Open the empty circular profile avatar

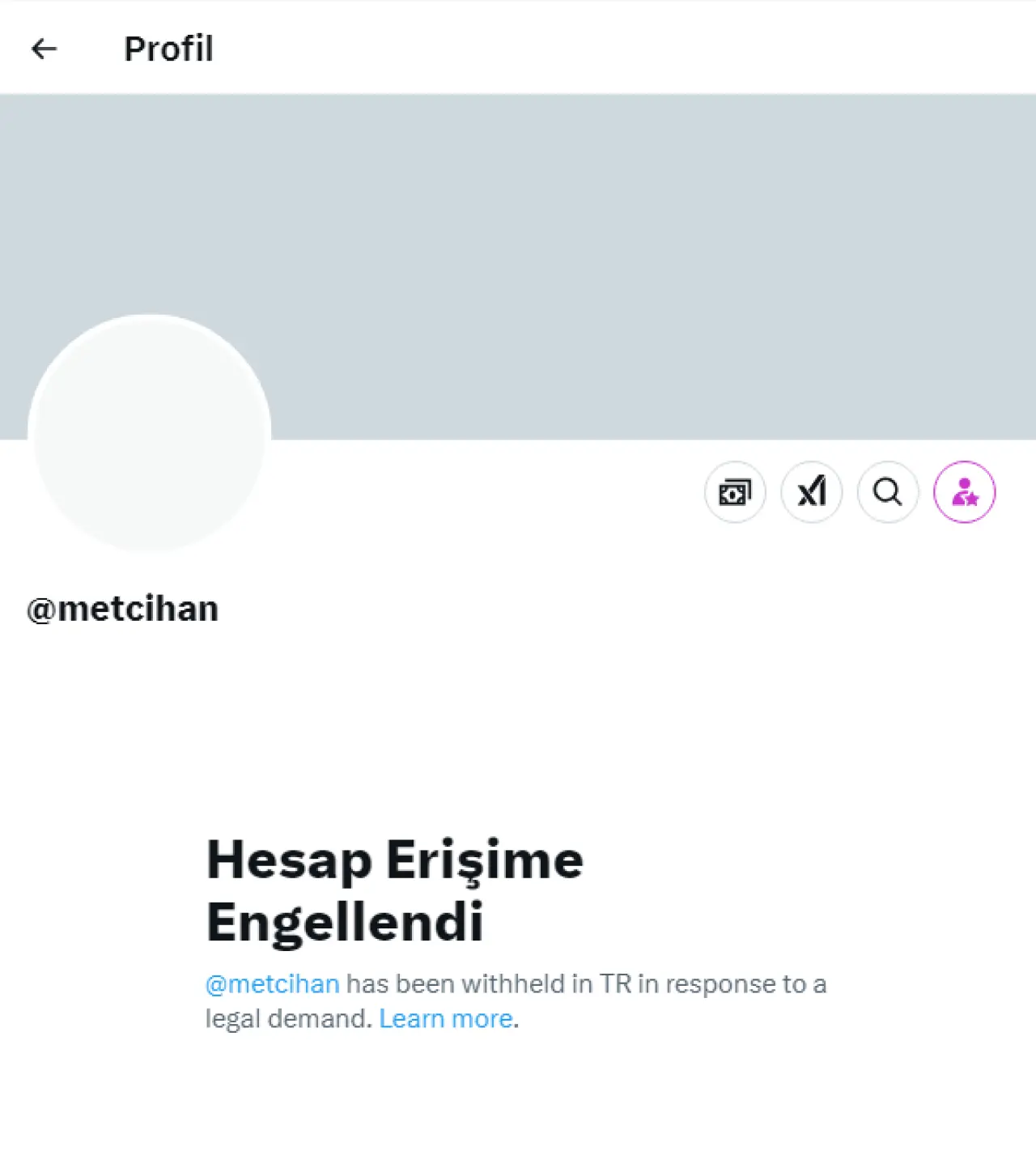coord(150,433)
